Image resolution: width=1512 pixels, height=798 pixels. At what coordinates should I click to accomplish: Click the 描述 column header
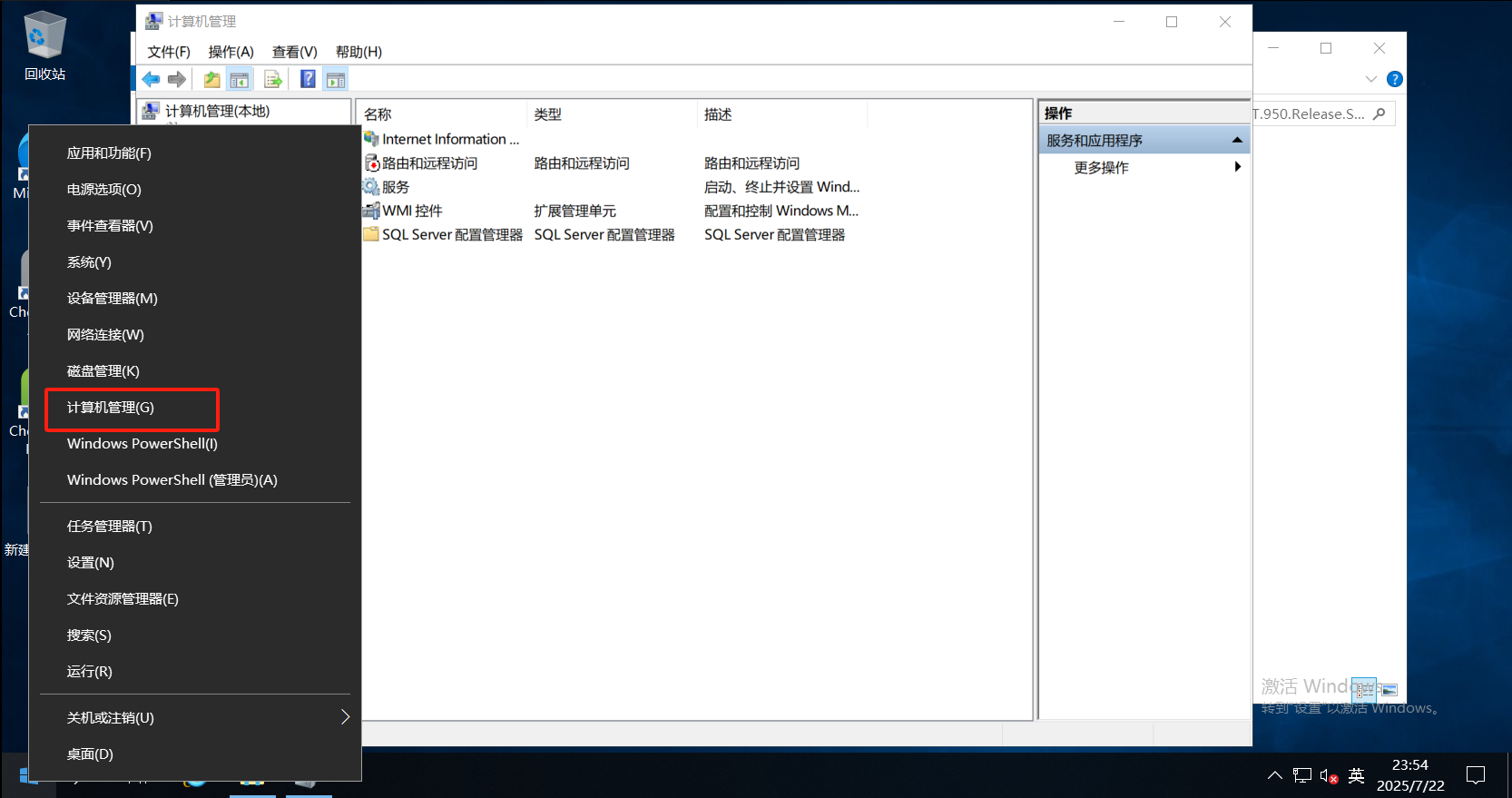(782, 114)
